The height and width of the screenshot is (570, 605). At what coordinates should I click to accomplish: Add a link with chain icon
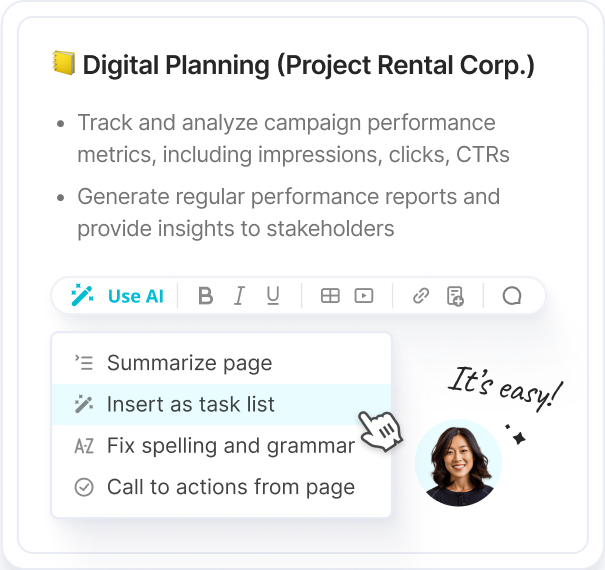pyautogui.click(x=421, y=296)
